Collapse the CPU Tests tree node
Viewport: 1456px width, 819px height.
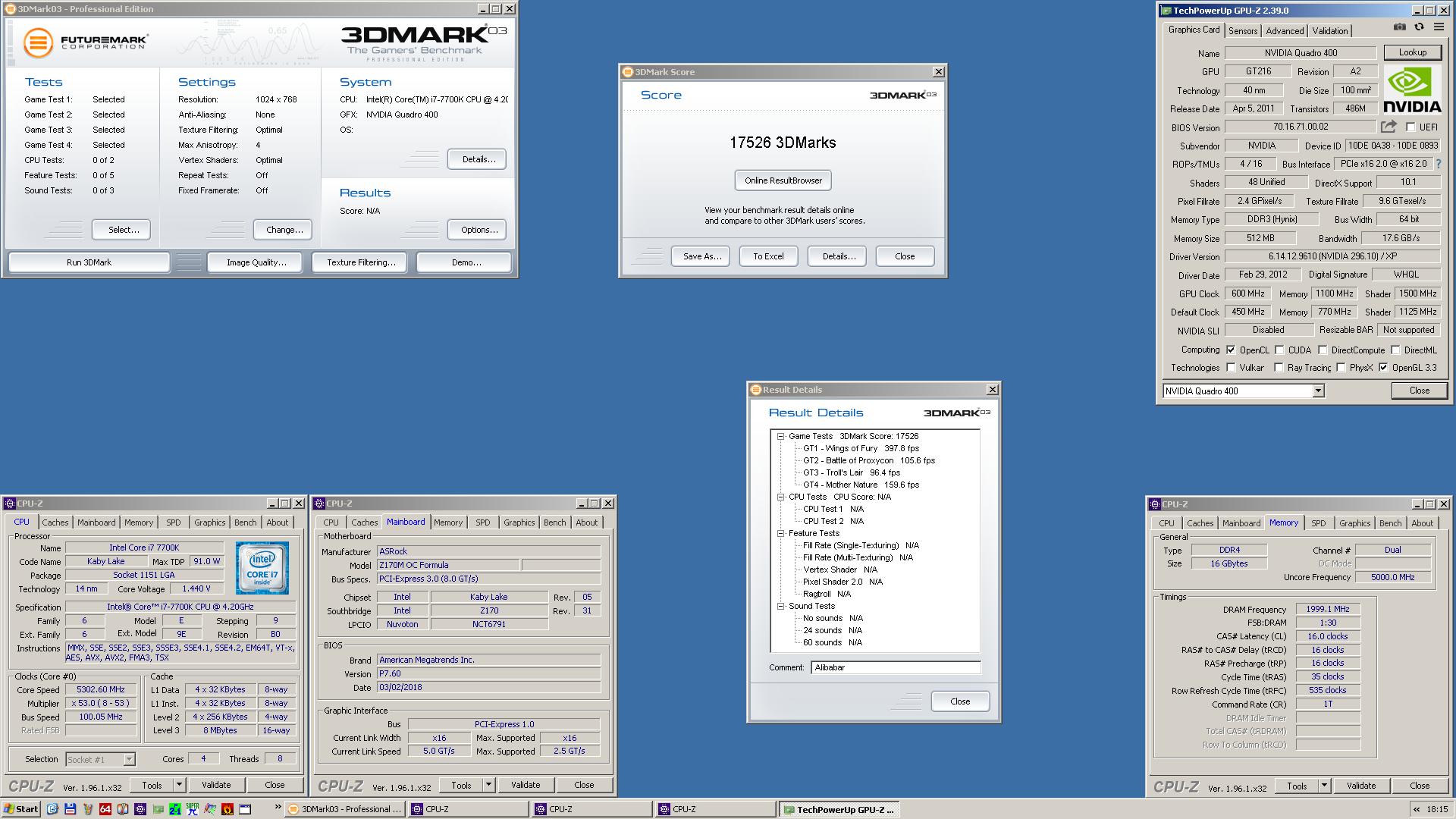[x=780, y=497]
